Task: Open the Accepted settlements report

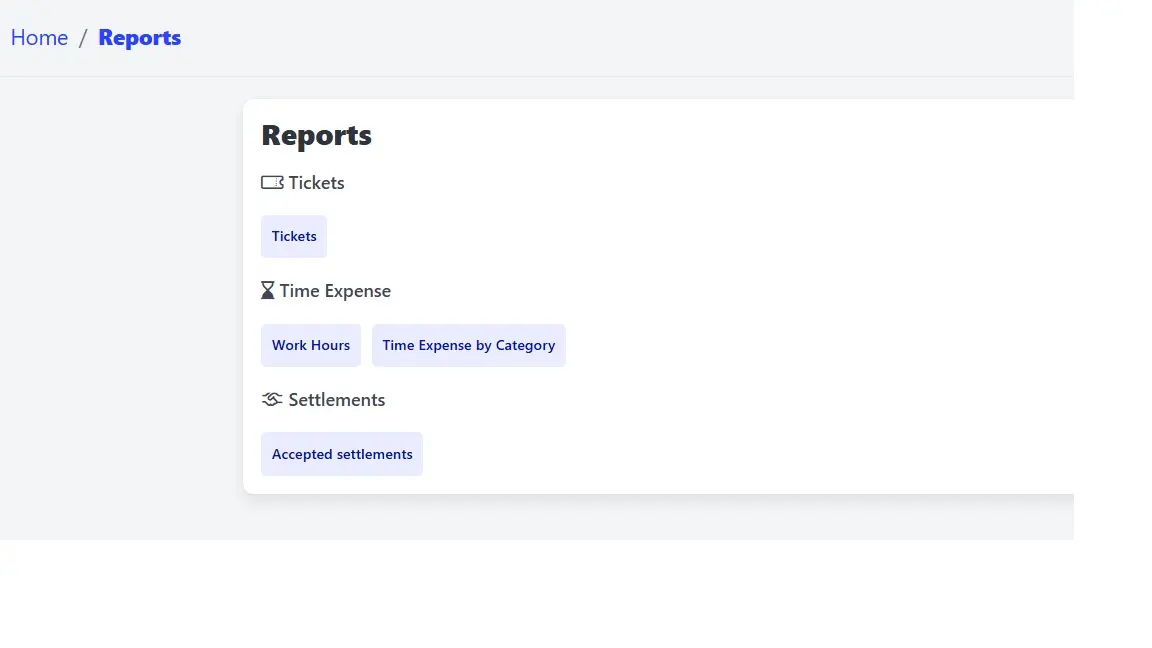Action: [342, 454]
